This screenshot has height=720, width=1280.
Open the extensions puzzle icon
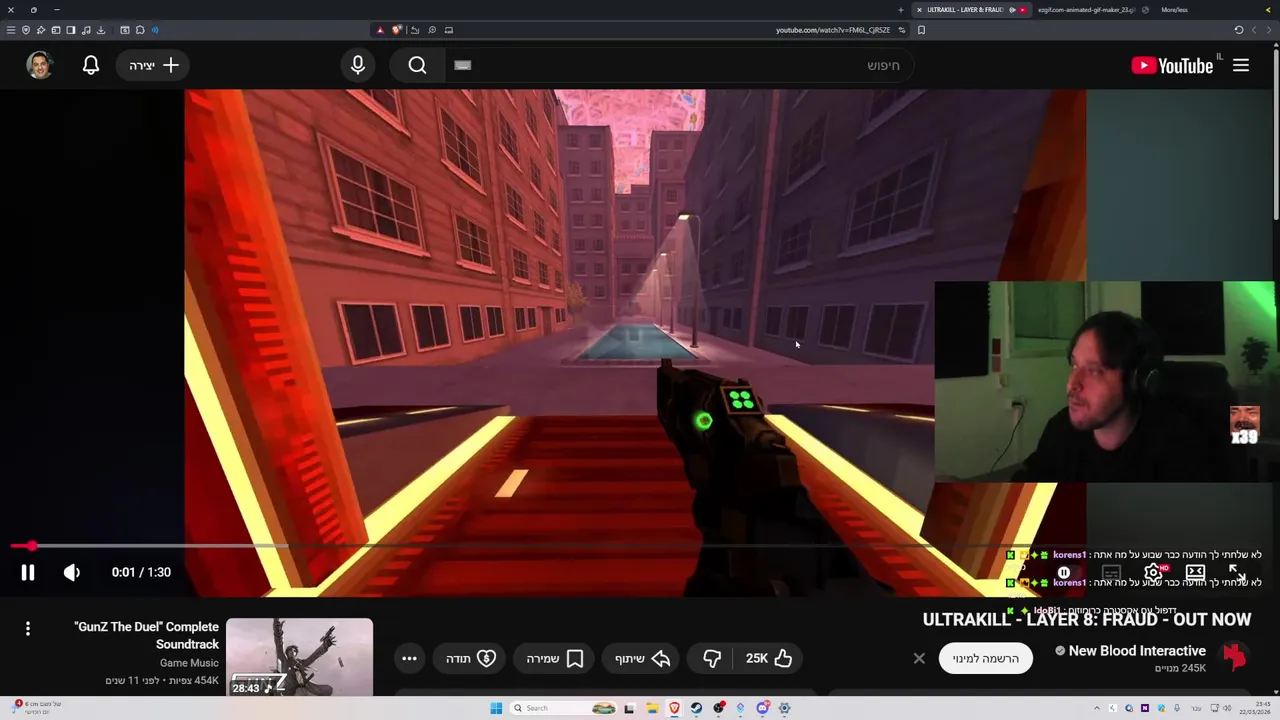(140, 30)
